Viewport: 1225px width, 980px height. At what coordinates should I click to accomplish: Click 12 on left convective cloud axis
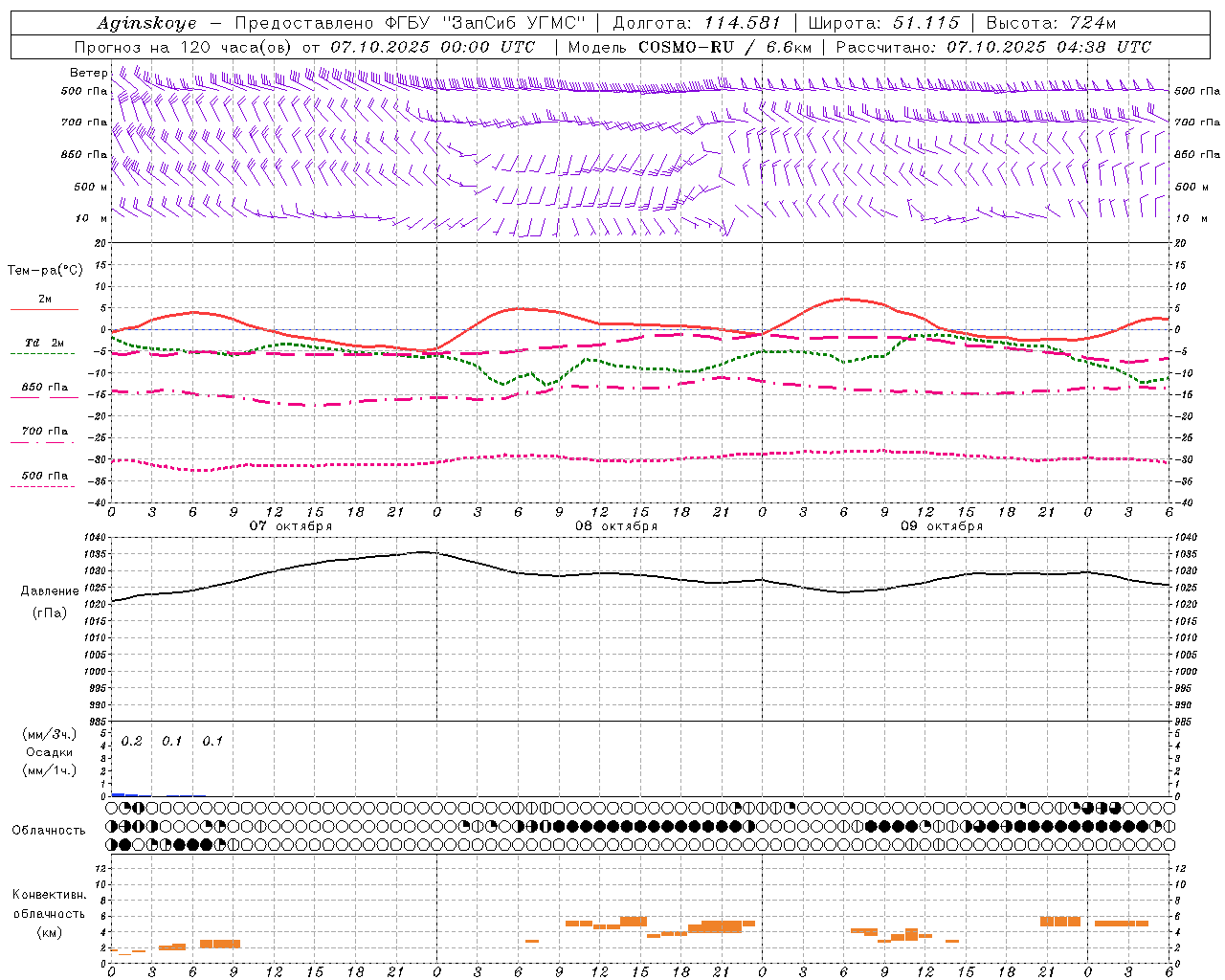tap(101, 868)
